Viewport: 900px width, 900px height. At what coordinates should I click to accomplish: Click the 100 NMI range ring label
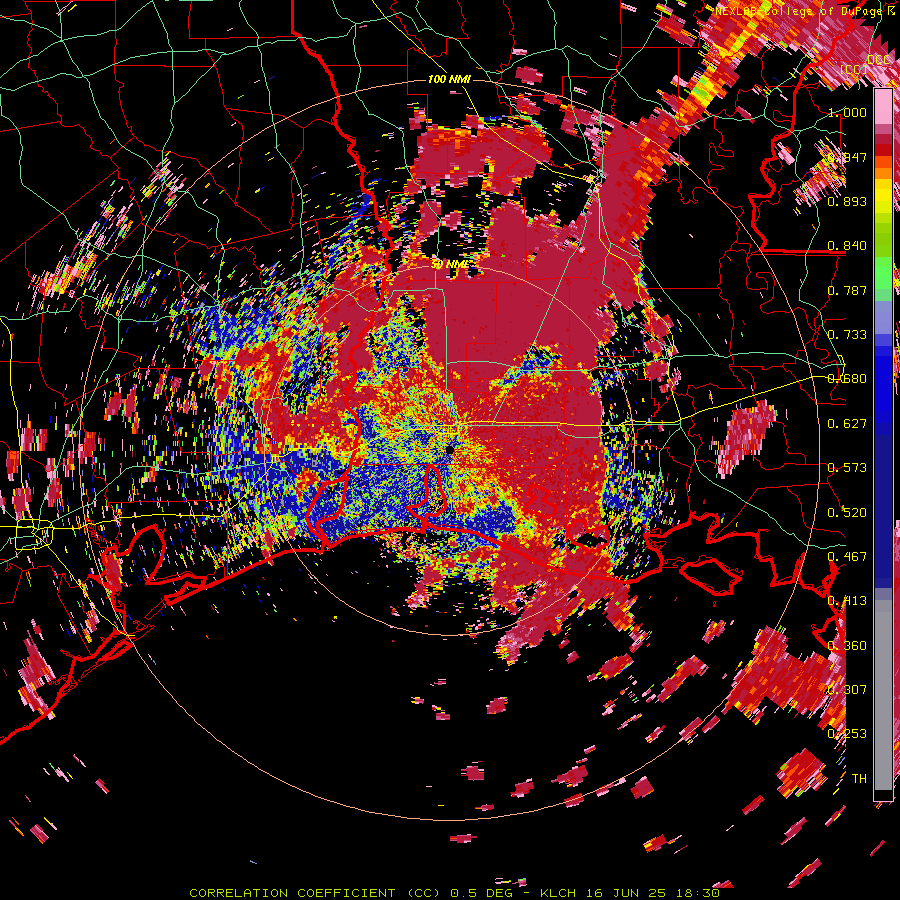(x=449, y=79)
